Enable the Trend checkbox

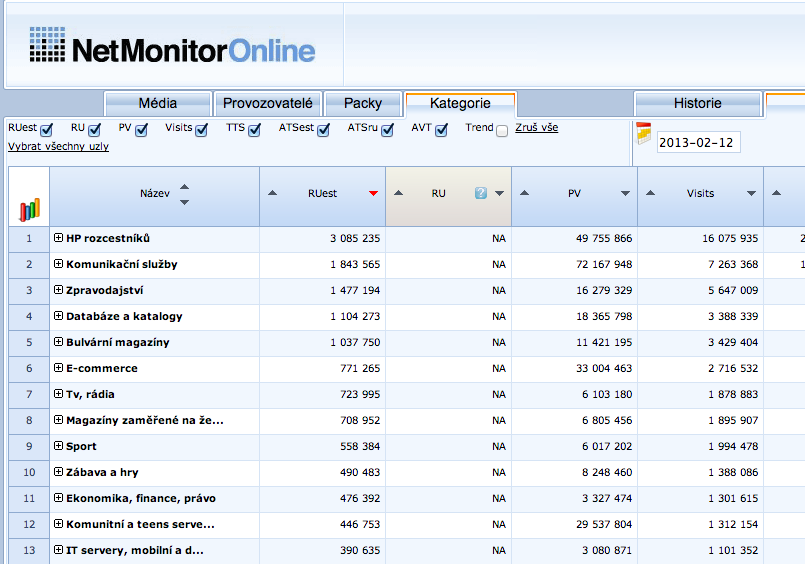502,130
